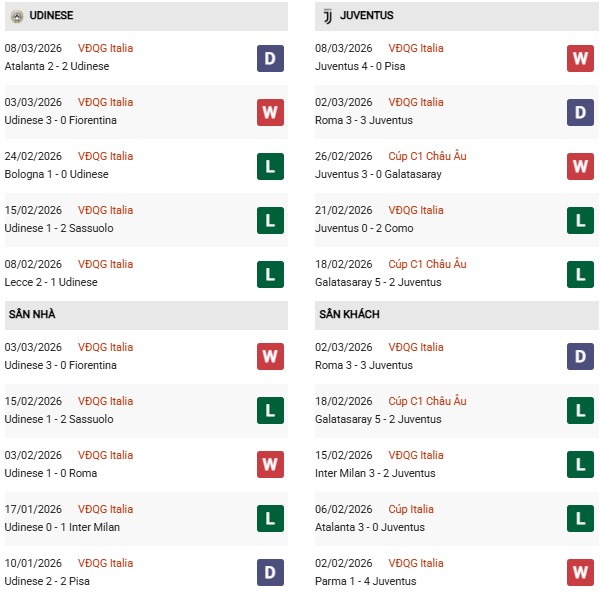
Task: Open the JUVENTUS team header
Action: click(x=366, y=16)
